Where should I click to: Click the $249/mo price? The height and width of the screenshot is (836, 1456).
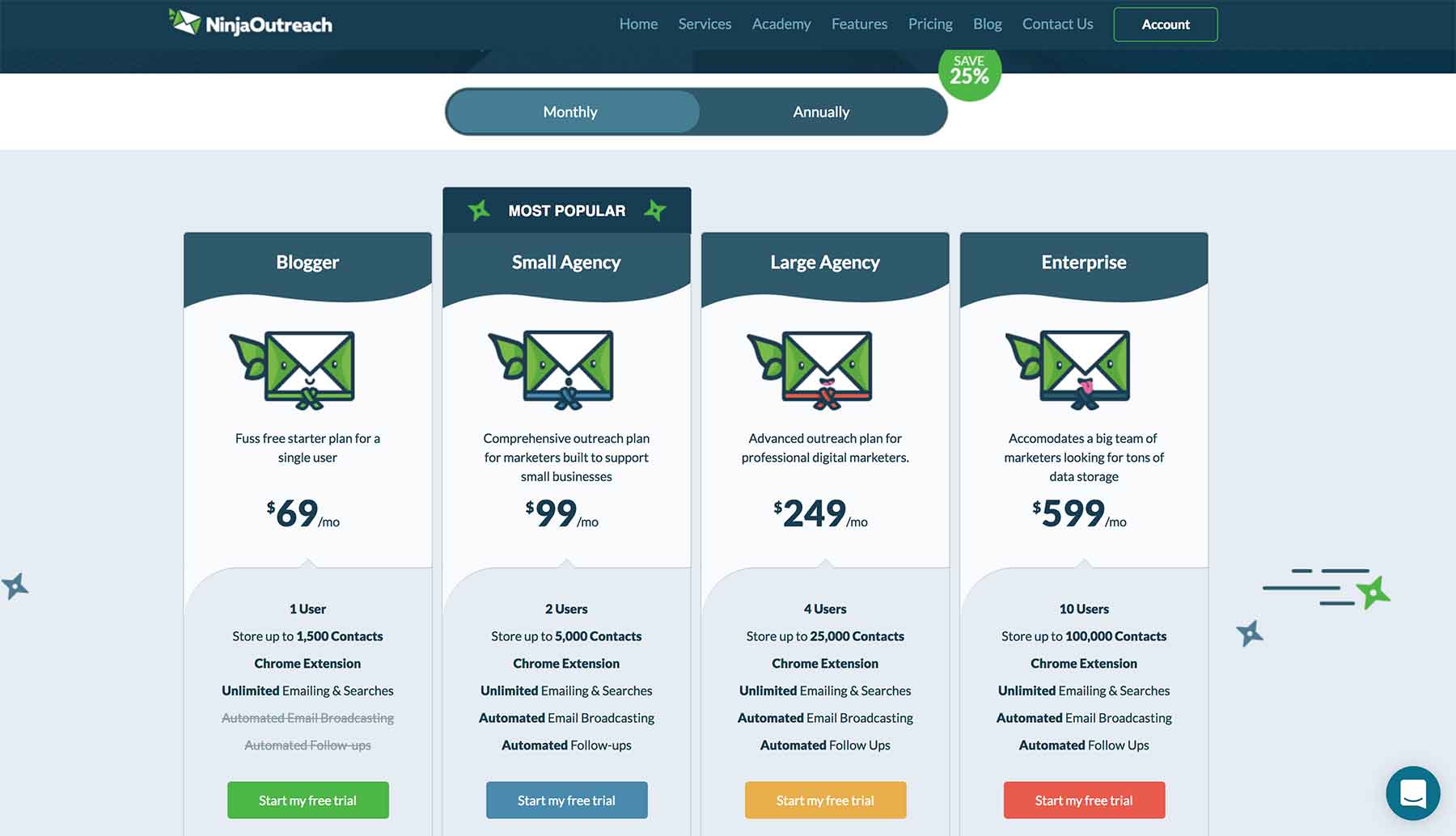coord(821,513)
